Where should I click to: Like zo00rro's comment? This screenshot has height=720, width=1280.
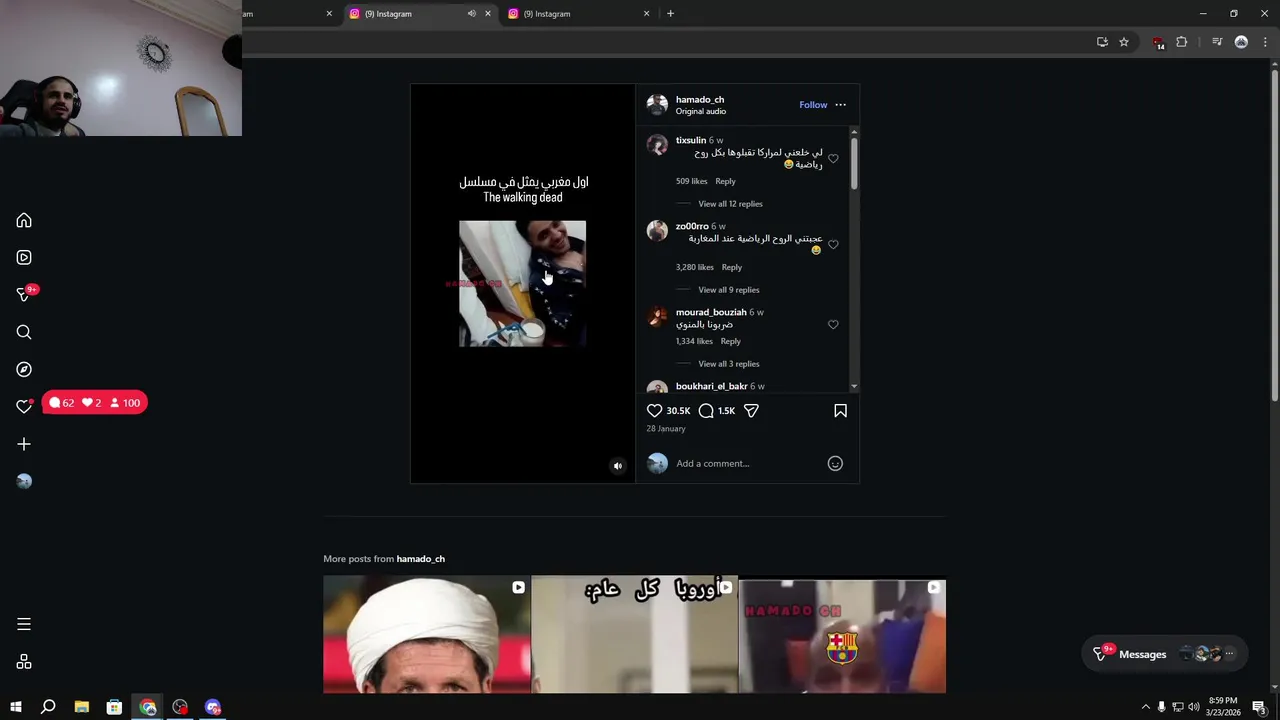833,245
